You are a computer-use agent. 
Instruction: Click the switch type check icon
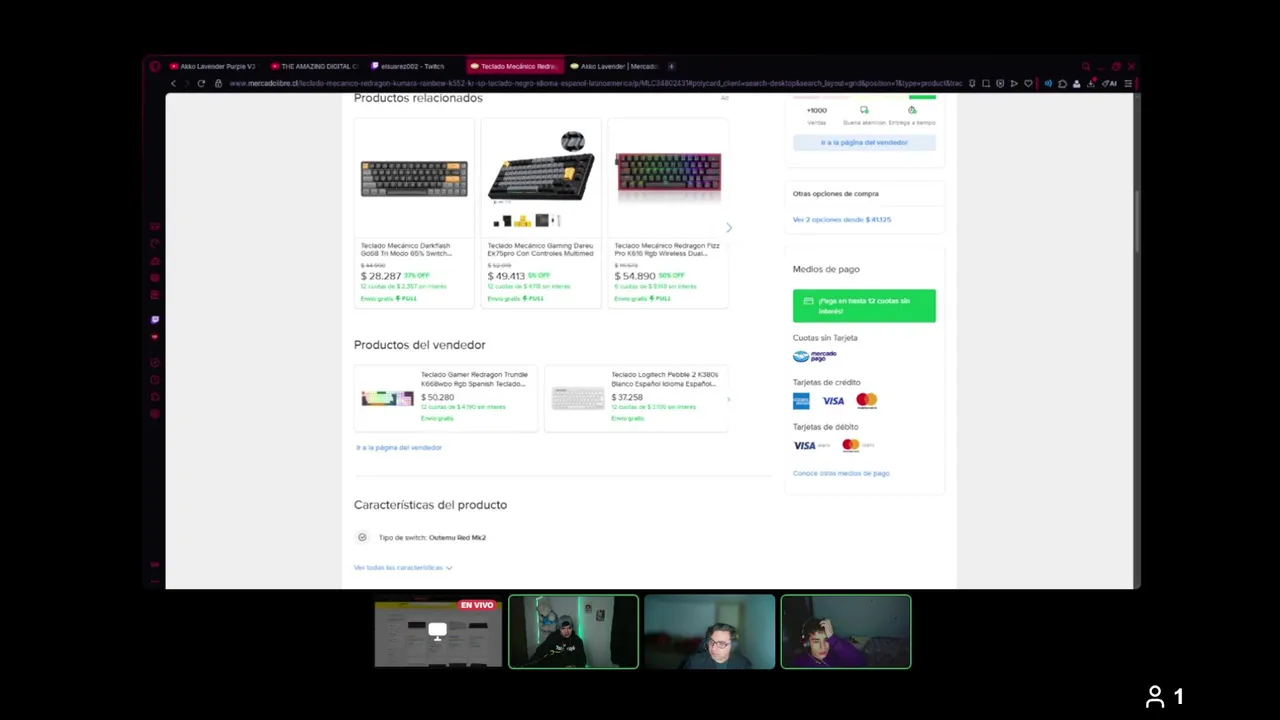pyautogui.click(x=362, y=537)
